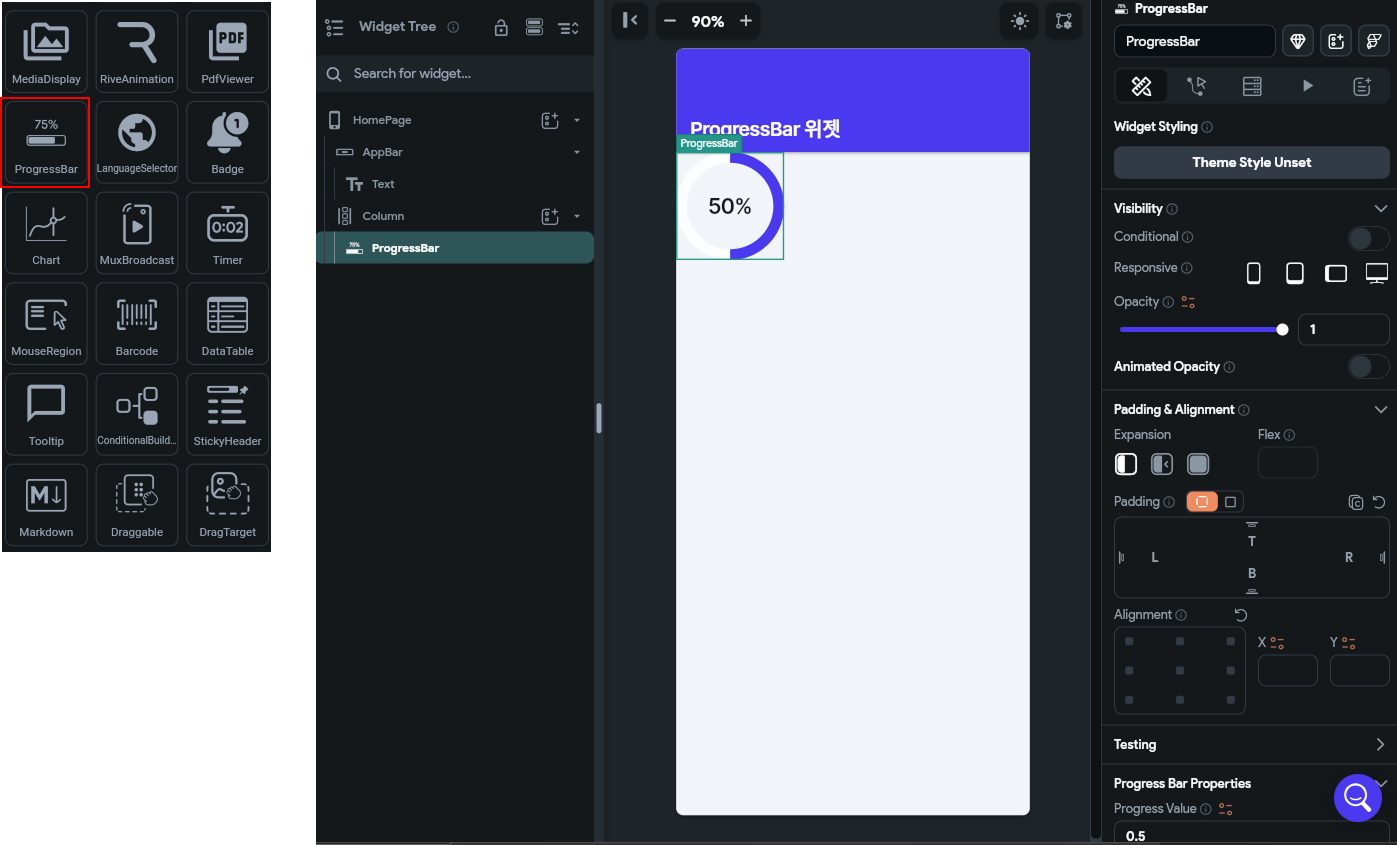Click the Search for widget field

tap(455, 74)
